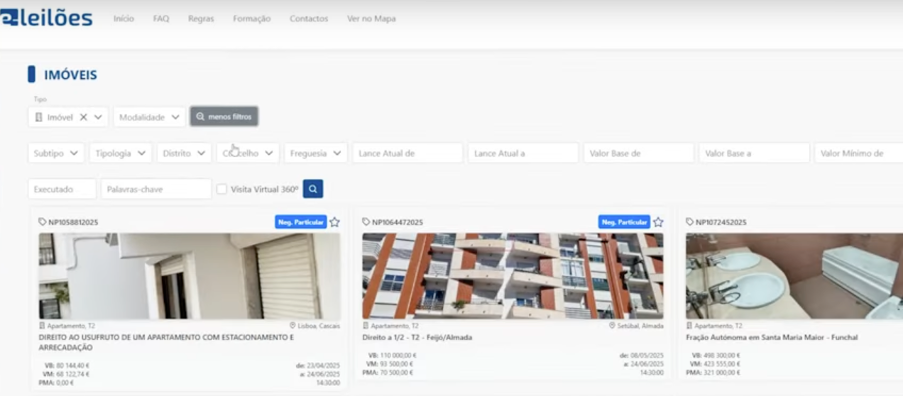
Task: Open the Modalidade dropdown
Action: click(149, 117)
